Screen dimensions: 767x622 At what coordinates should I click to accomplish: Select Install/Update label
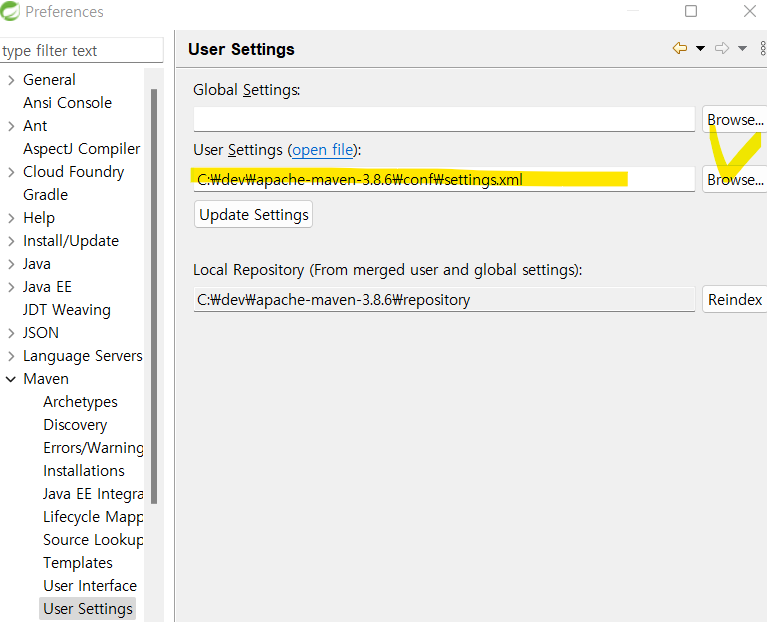point(71,241)
